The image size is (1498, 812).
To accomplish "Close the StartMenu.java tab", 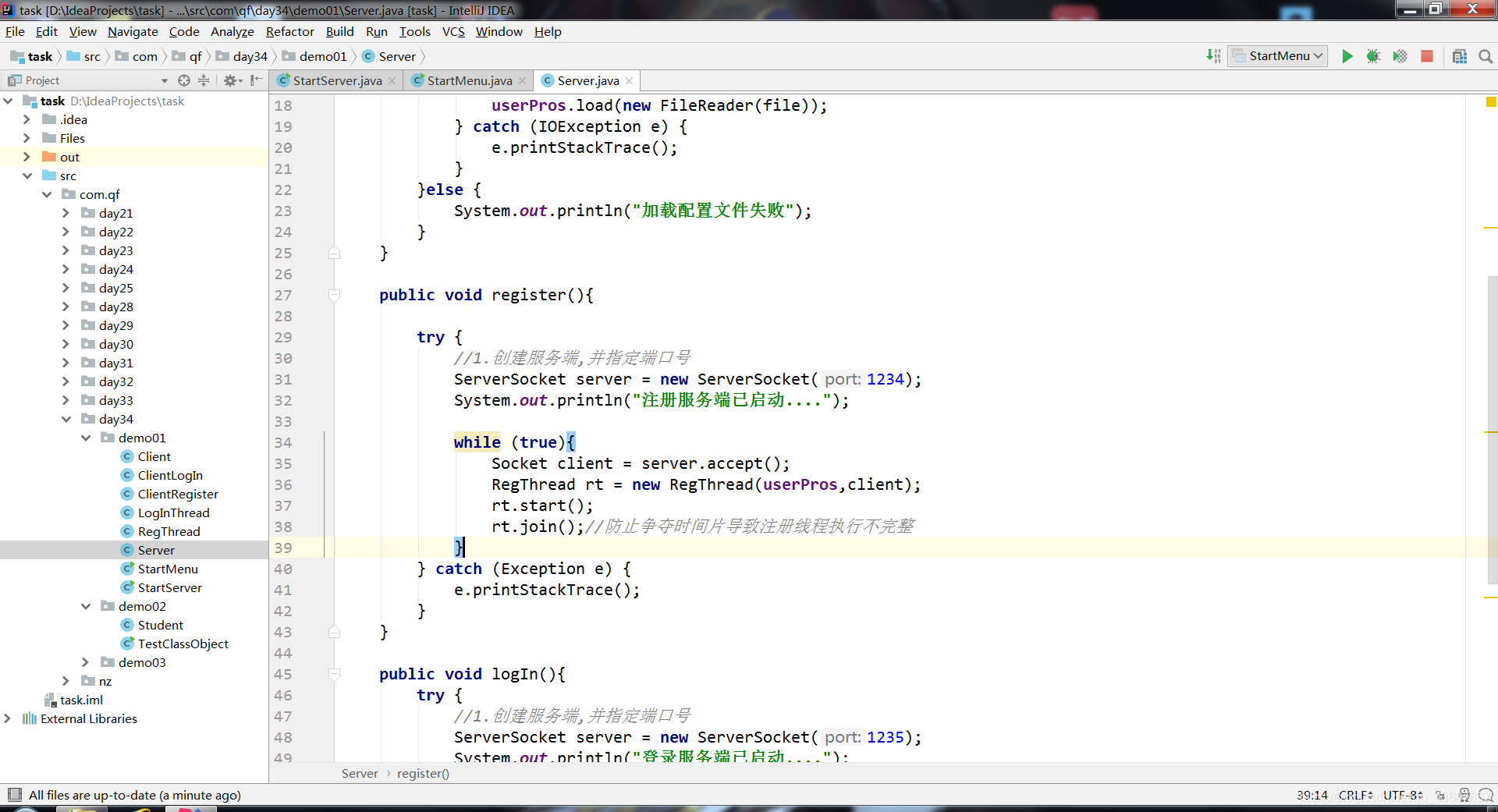I will tap(522, 81).
